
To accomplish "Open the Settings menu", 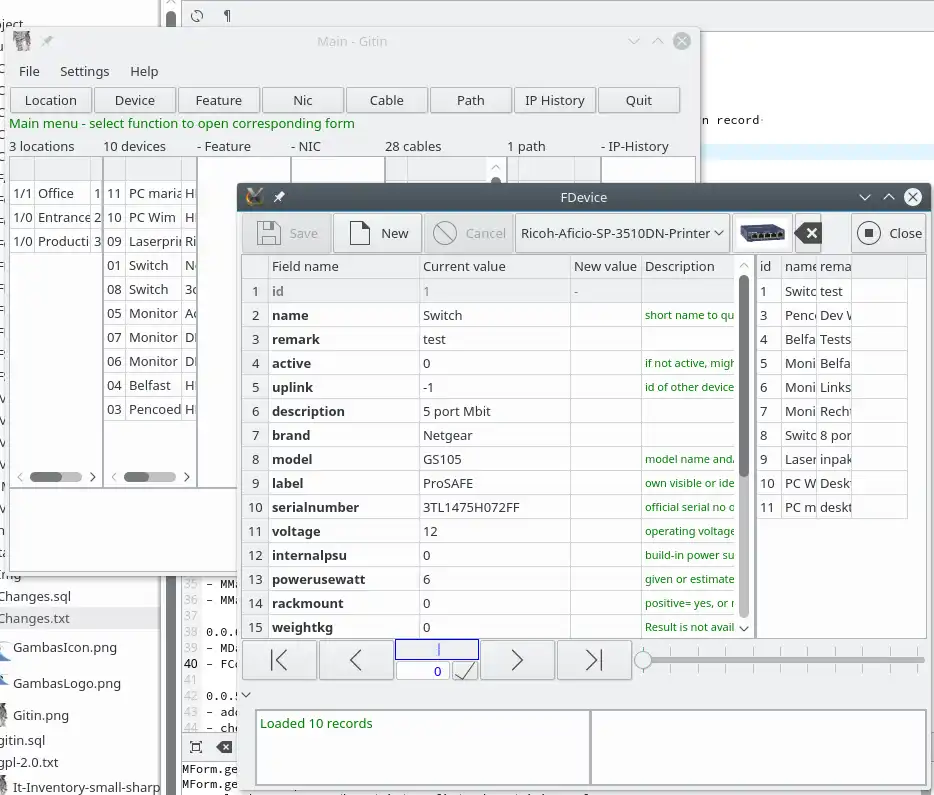I will coord(84,71).
